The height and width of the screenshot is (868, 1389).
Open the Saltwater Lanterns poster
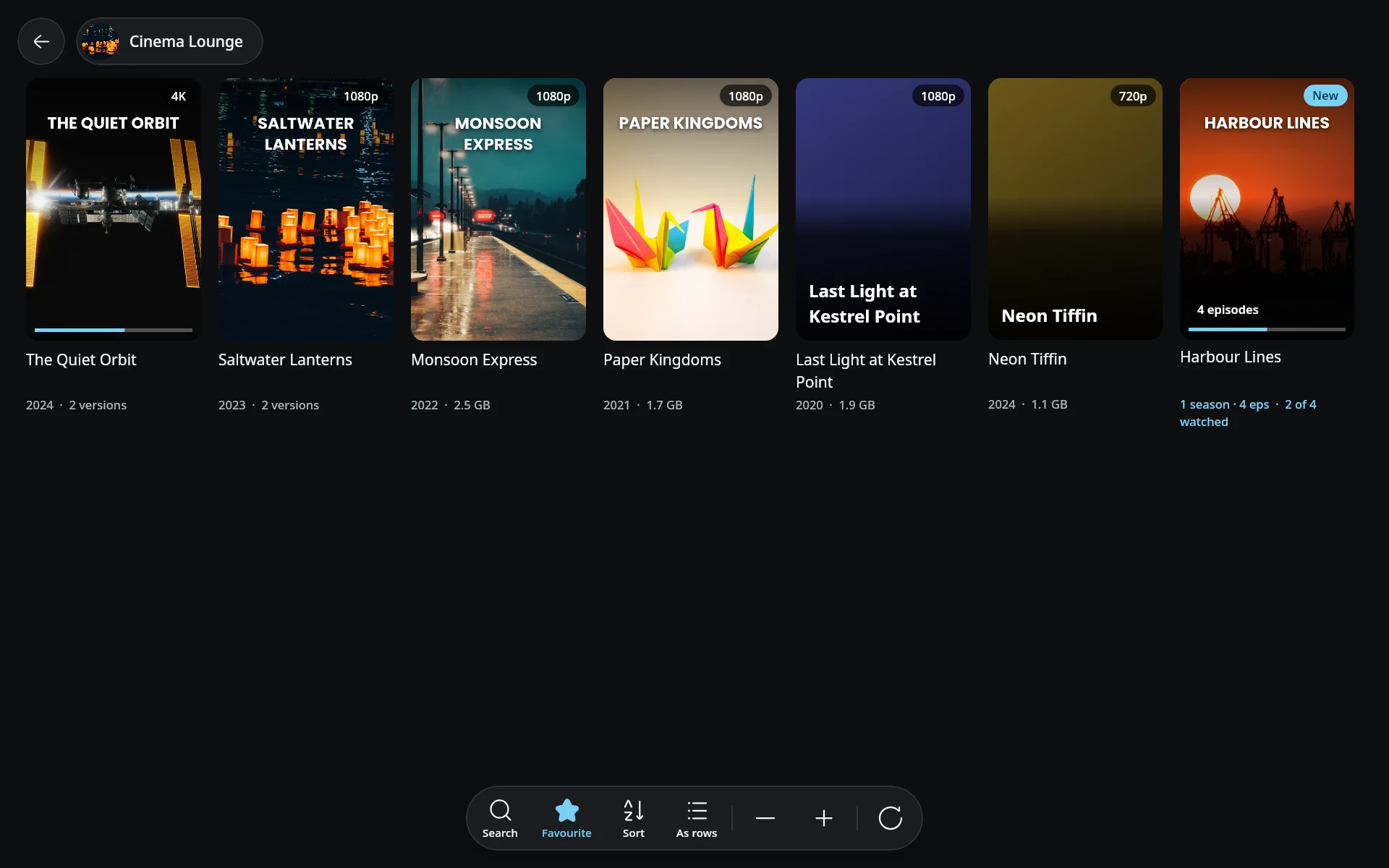tap(306, 209)
